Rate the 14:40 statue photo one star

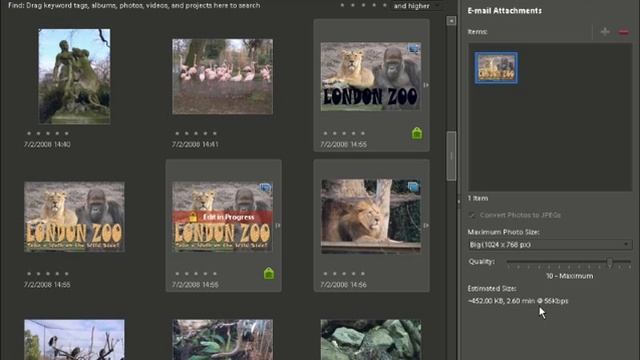click(x=29, y=133)
